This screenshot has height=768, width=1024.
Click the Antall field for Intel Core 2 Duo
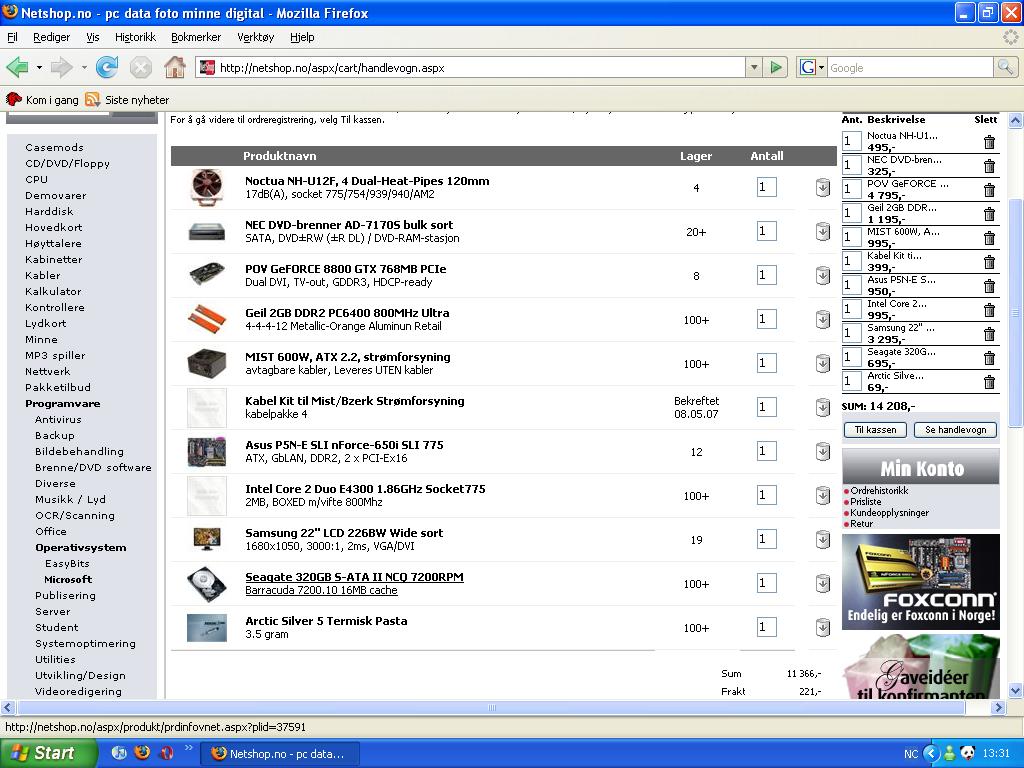[x=766, y=495]
